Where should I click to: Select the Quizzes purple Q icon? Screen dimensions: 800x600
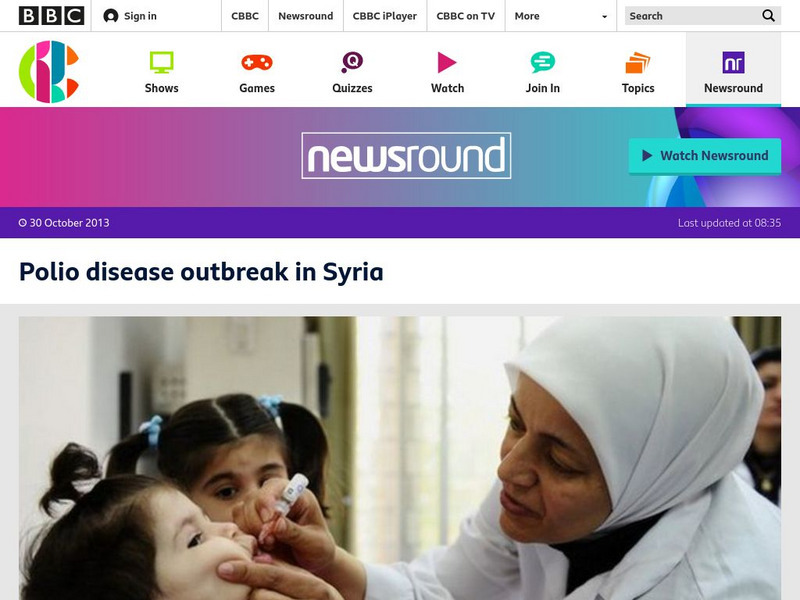(352, 62)
